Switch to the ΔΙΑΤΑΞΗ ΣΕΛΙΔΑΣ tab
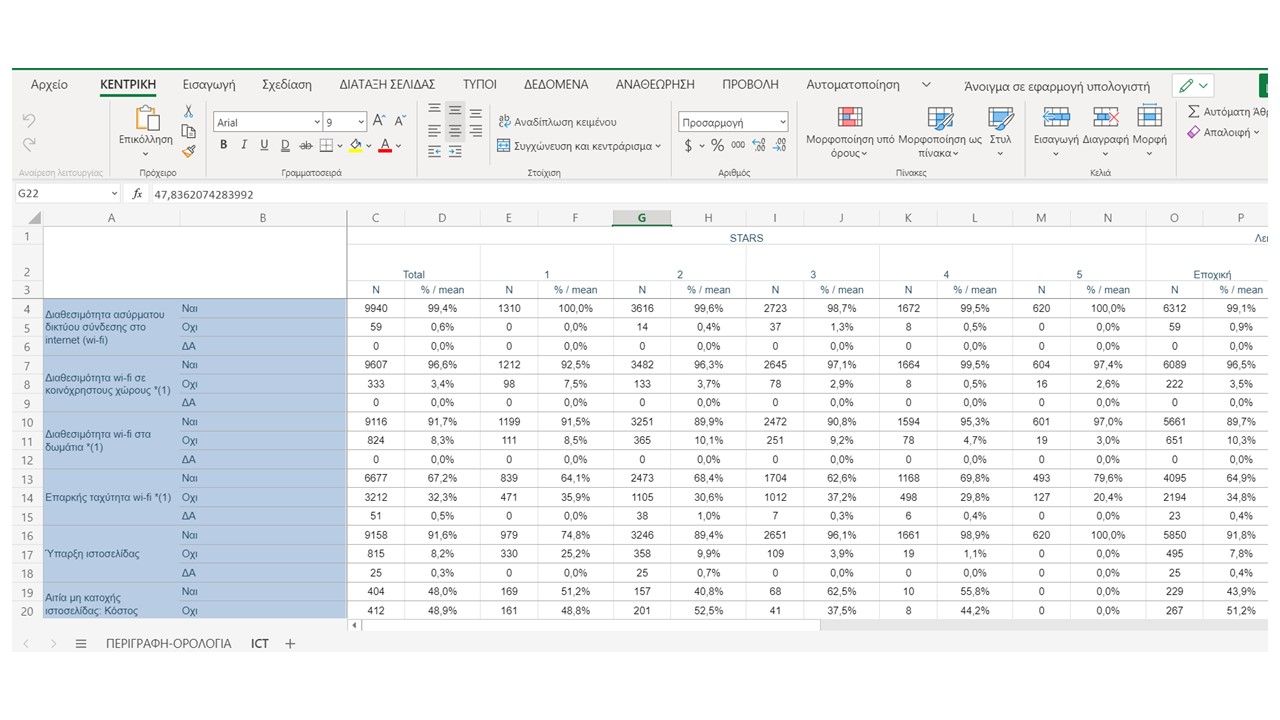The image size is (1280, 720). point(387,85)
